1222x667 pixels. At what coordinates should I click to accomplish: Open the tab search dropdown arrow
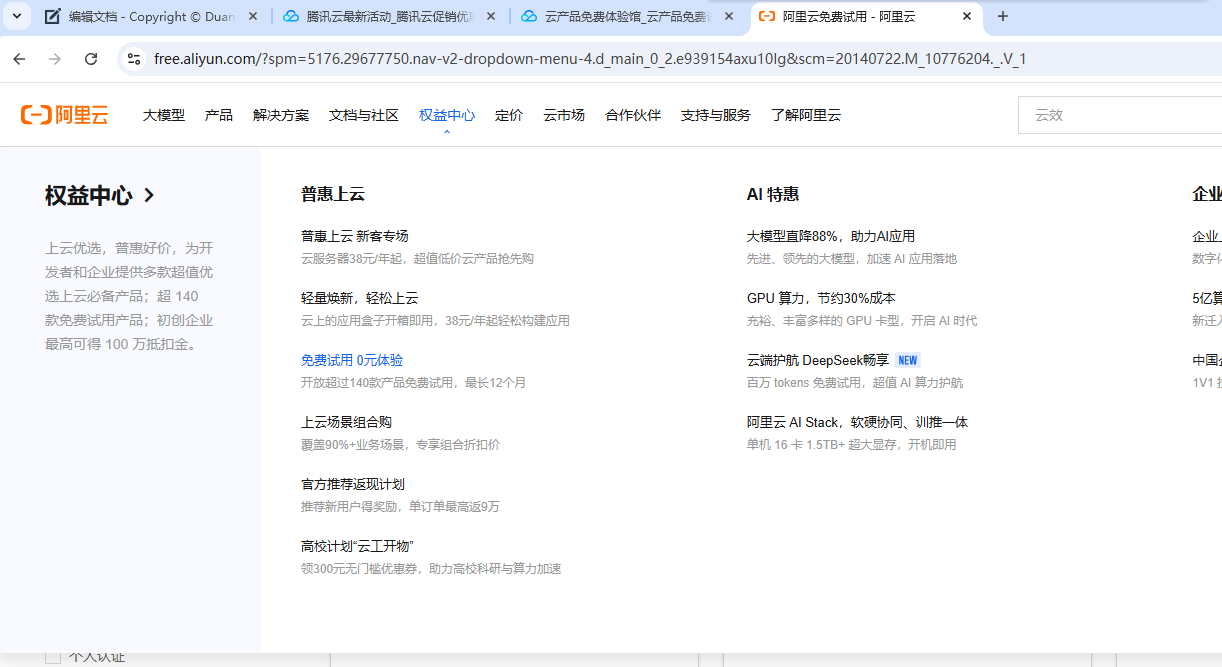[17, 16]
